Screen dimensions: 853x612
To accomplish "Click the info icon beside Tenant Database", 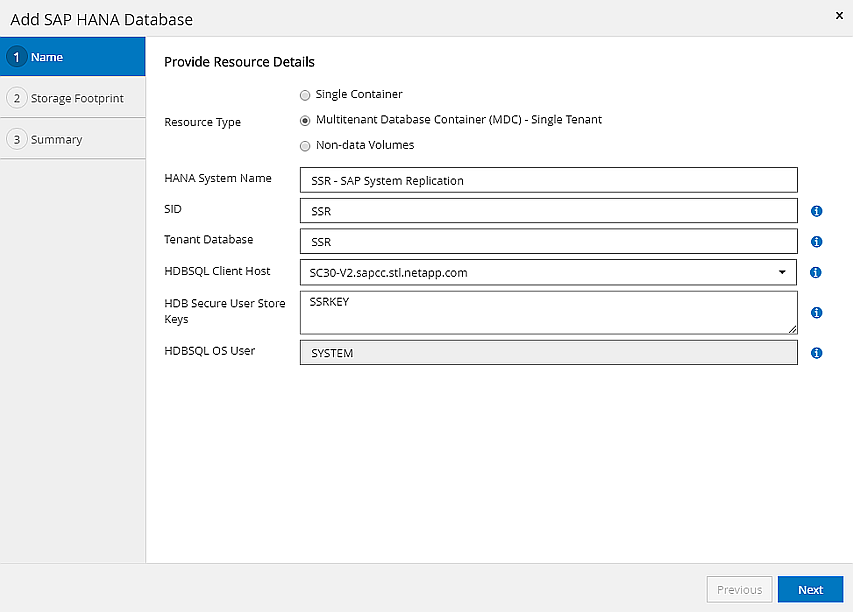I will coord(817,241).
